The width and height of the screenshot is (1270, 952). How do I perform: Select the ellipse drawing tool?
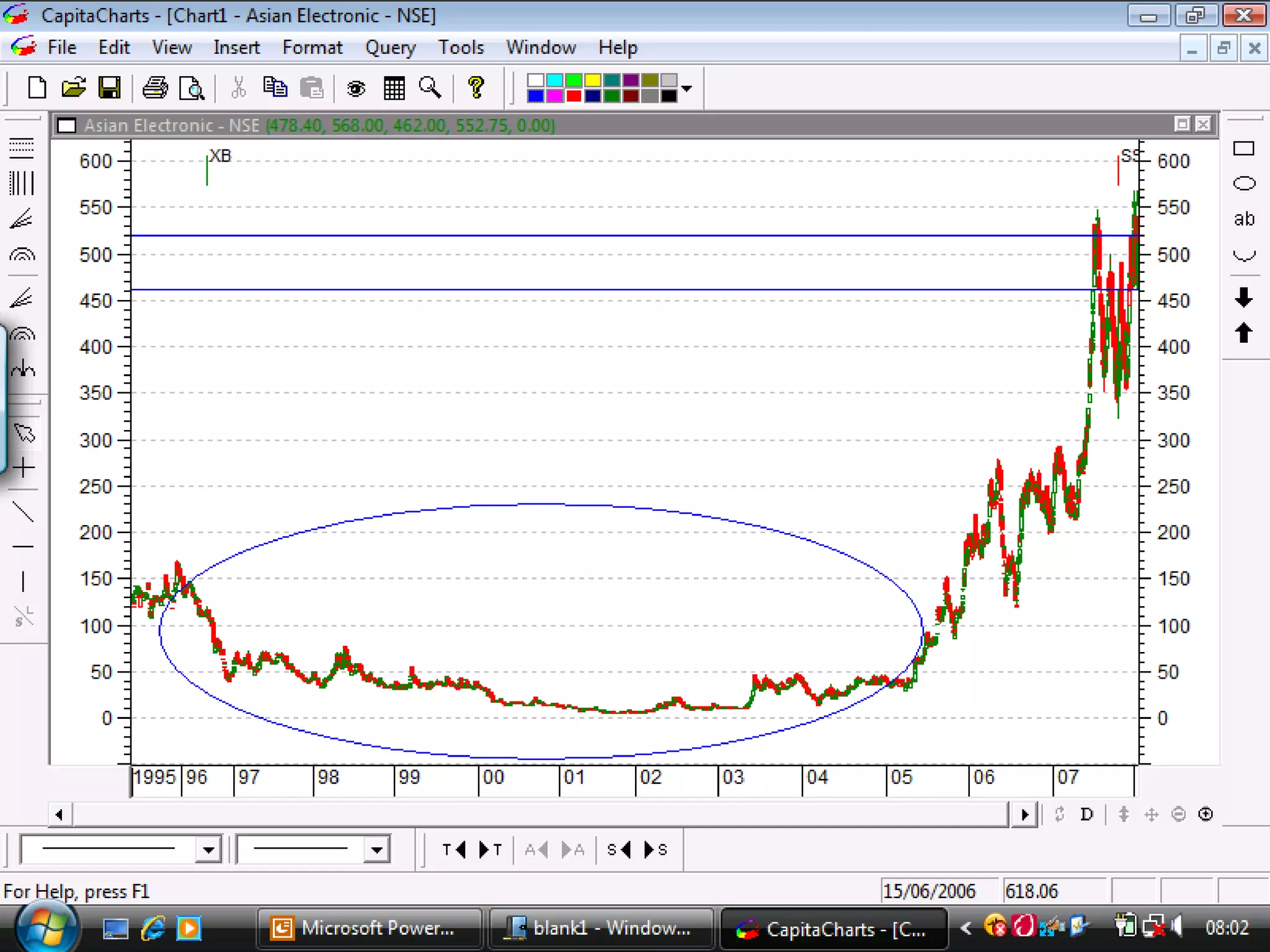(x=1243, y=183)
